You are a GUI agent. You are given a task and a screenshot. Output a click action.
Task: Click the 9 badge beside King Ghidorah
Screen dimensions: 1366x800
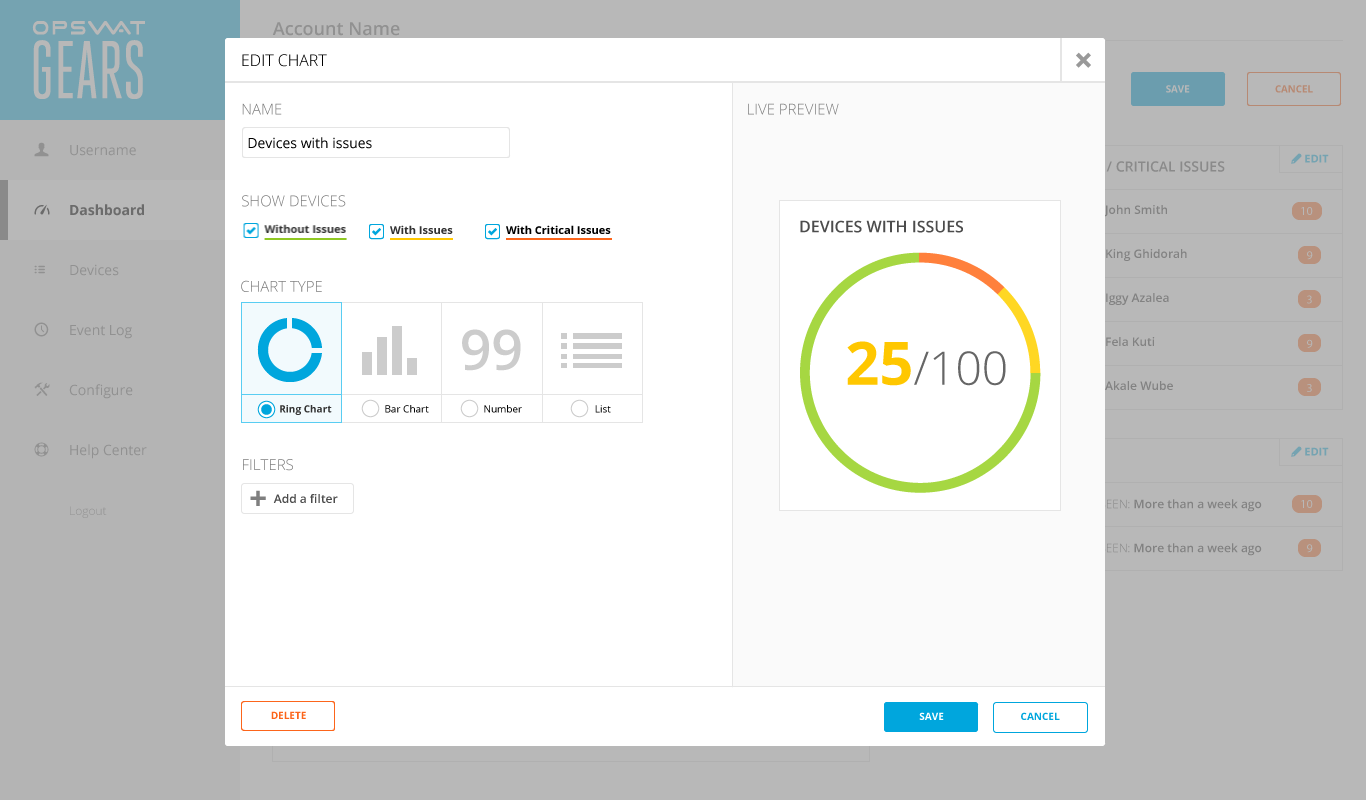click(1309, 255)
